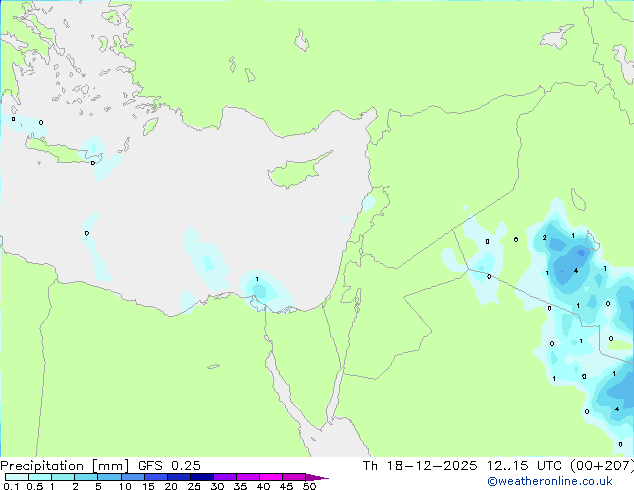Image resolution: width=634 pixels, height=490 pixels.
Task: Select the 25–30 mm dark blue swatch
Action: [x=201, y=477]
